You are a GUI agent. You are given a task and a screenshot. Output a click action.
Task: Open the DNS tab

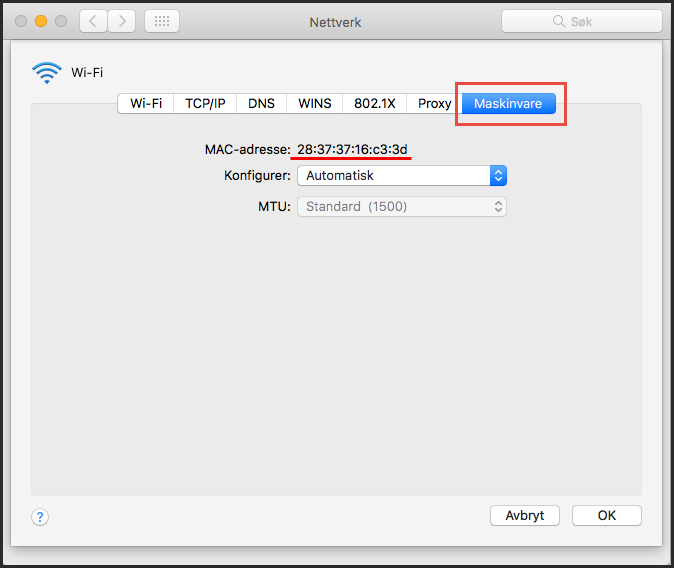[261, 104]
